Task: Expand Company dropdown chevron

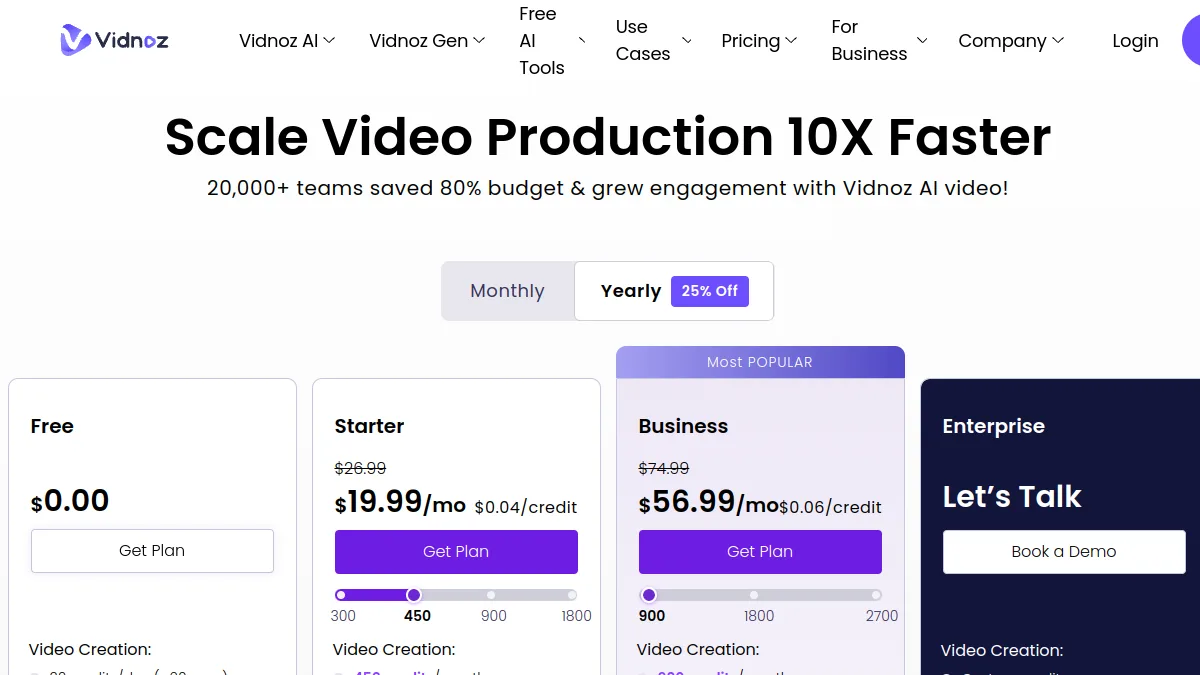Action: 1058,41
